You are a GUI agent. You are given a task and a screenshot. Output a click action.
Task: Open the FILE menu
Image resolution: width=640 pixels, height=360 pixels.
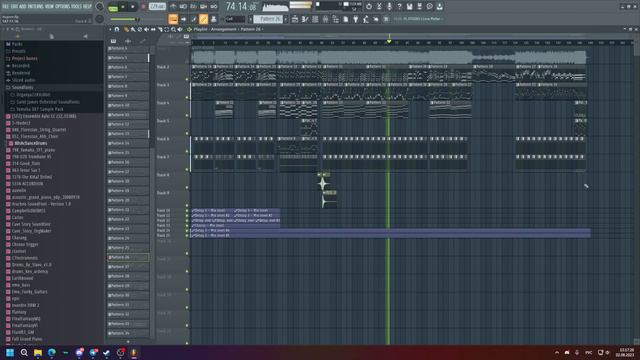(x=6, y=7)
